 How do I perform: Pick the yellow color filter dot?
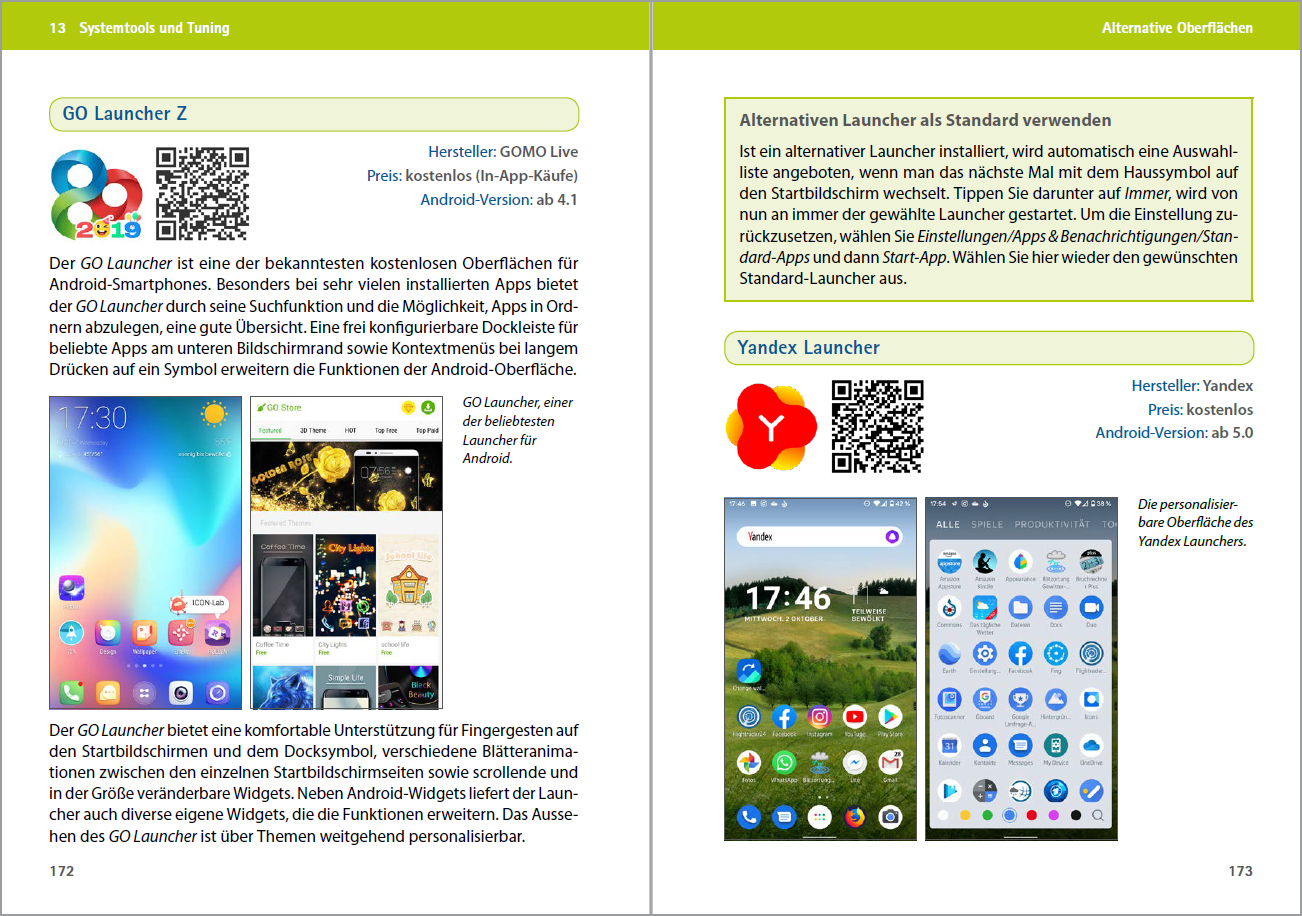tap(965, 815)
